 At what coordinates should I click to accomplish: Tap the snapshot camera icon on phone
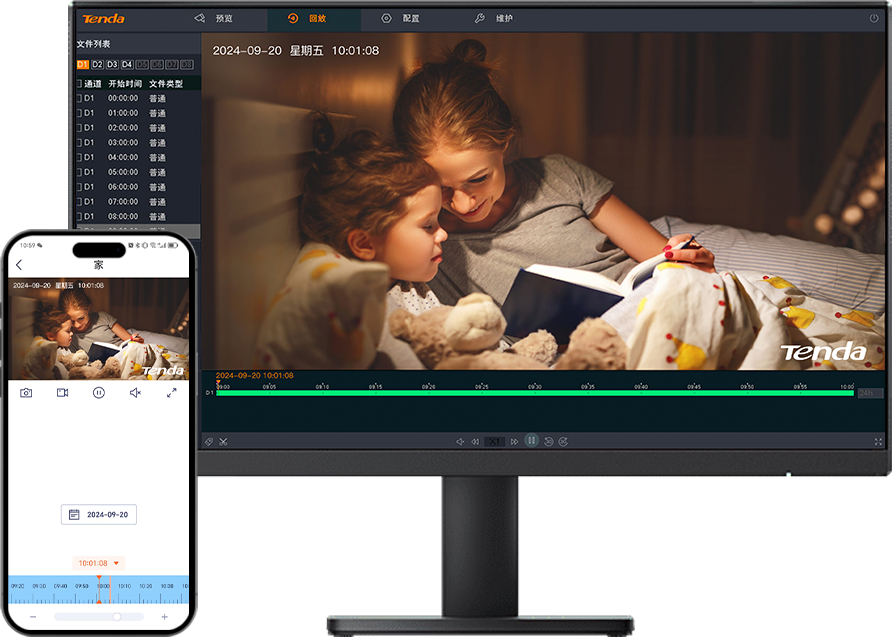pos(26,393)
